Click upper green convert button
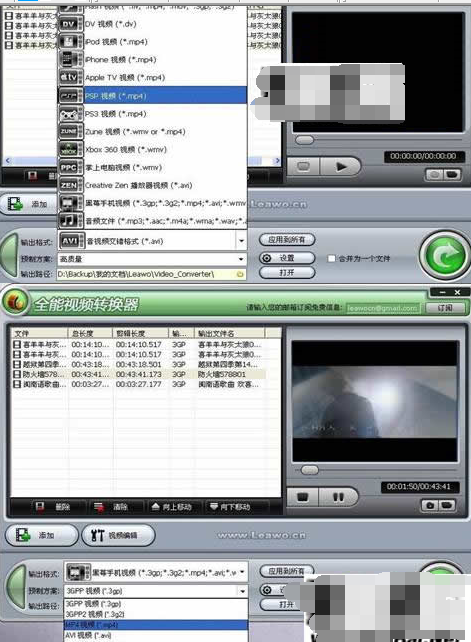This screenshot has width=471, height=642. coord(446,256)
